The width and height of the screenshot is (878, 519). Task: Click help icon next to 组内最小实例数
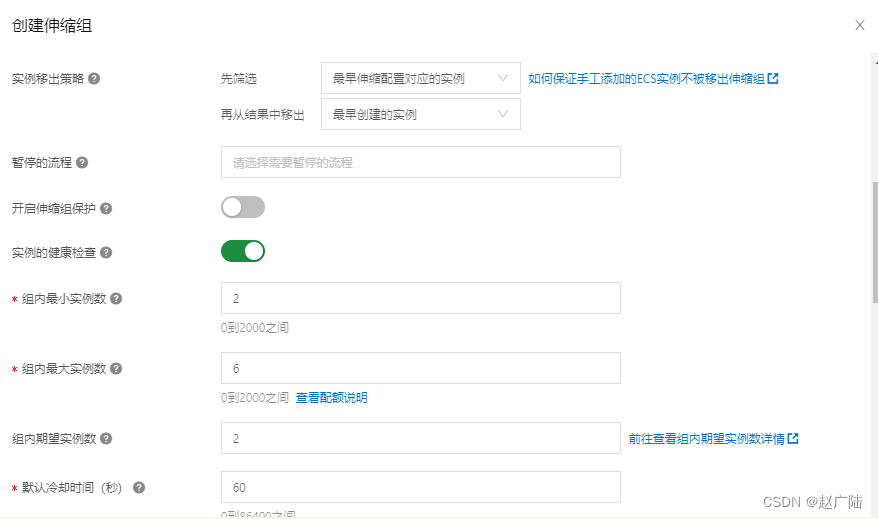click(x=116, y=298)
